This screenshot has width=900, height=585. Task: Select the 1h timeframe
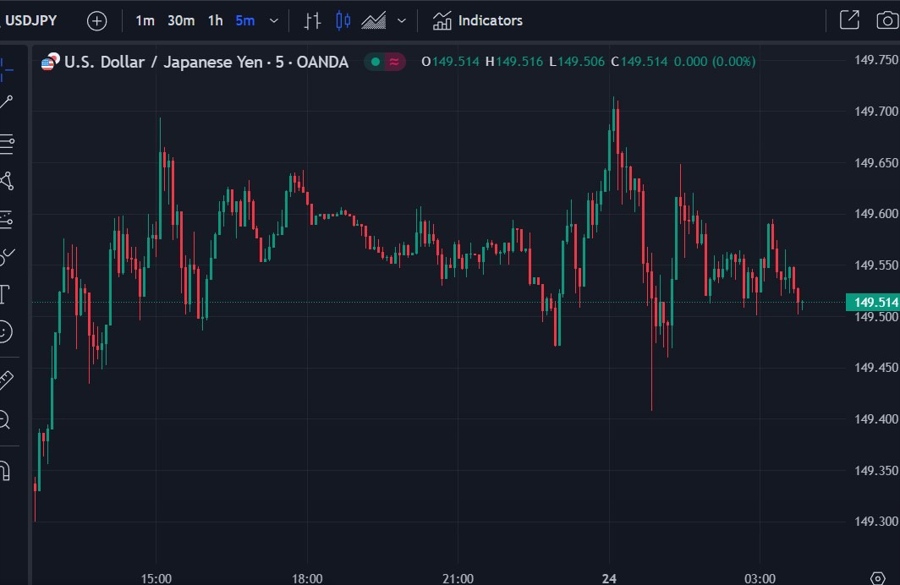click(215, 21)
